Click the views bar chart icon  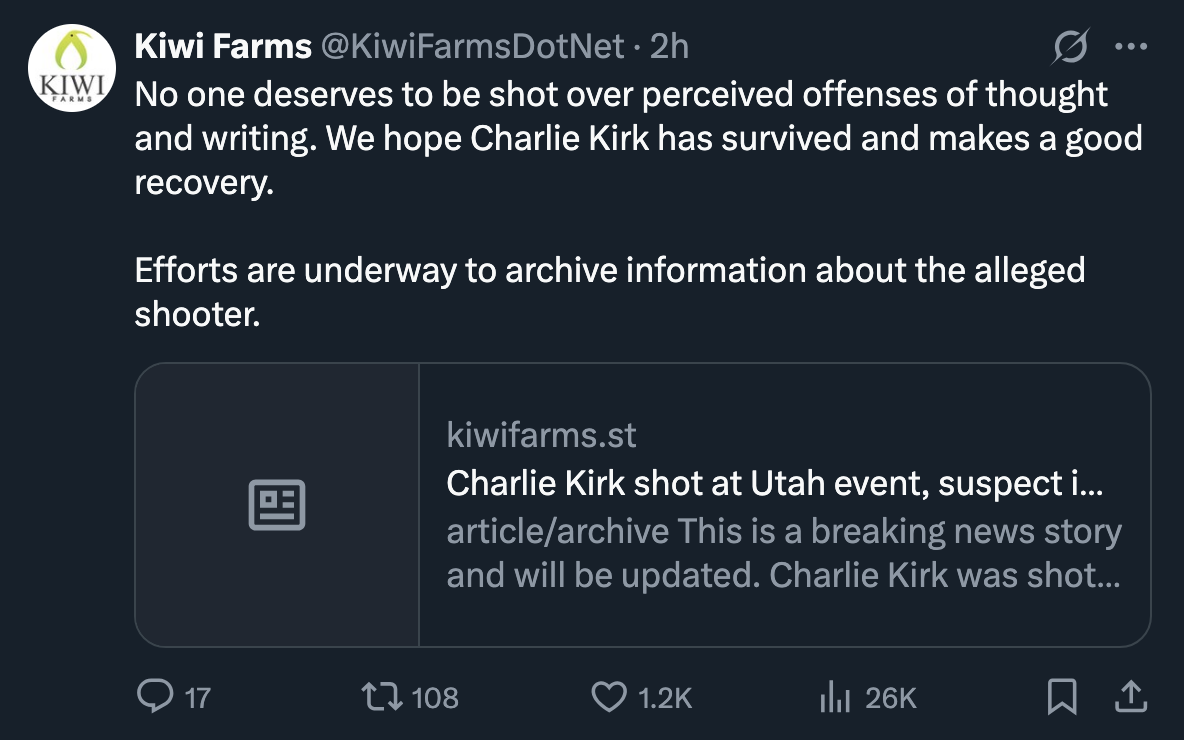(834, 697)
